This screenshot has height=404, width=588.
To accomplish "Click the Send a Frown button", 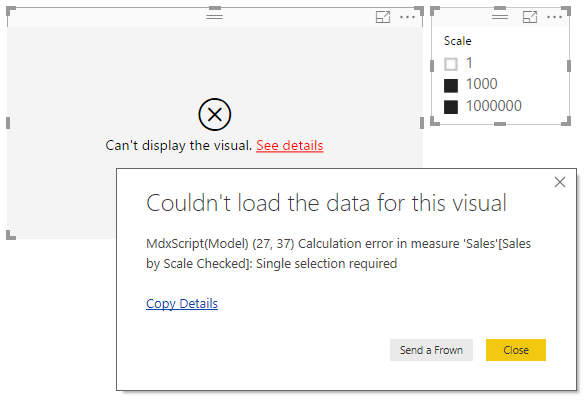I will [x=431, y=350].
